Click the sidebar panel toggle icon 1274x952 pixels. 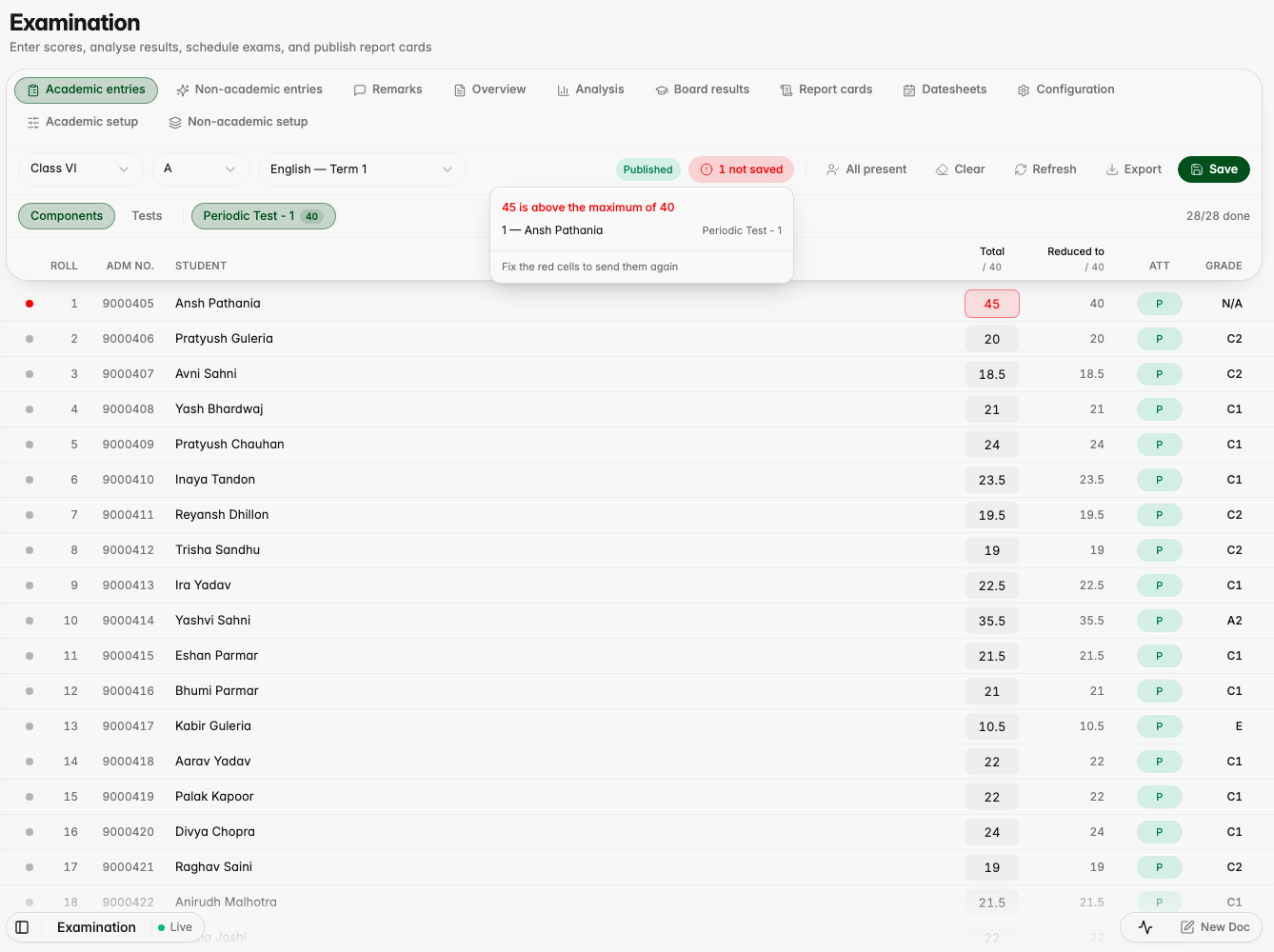22,927
